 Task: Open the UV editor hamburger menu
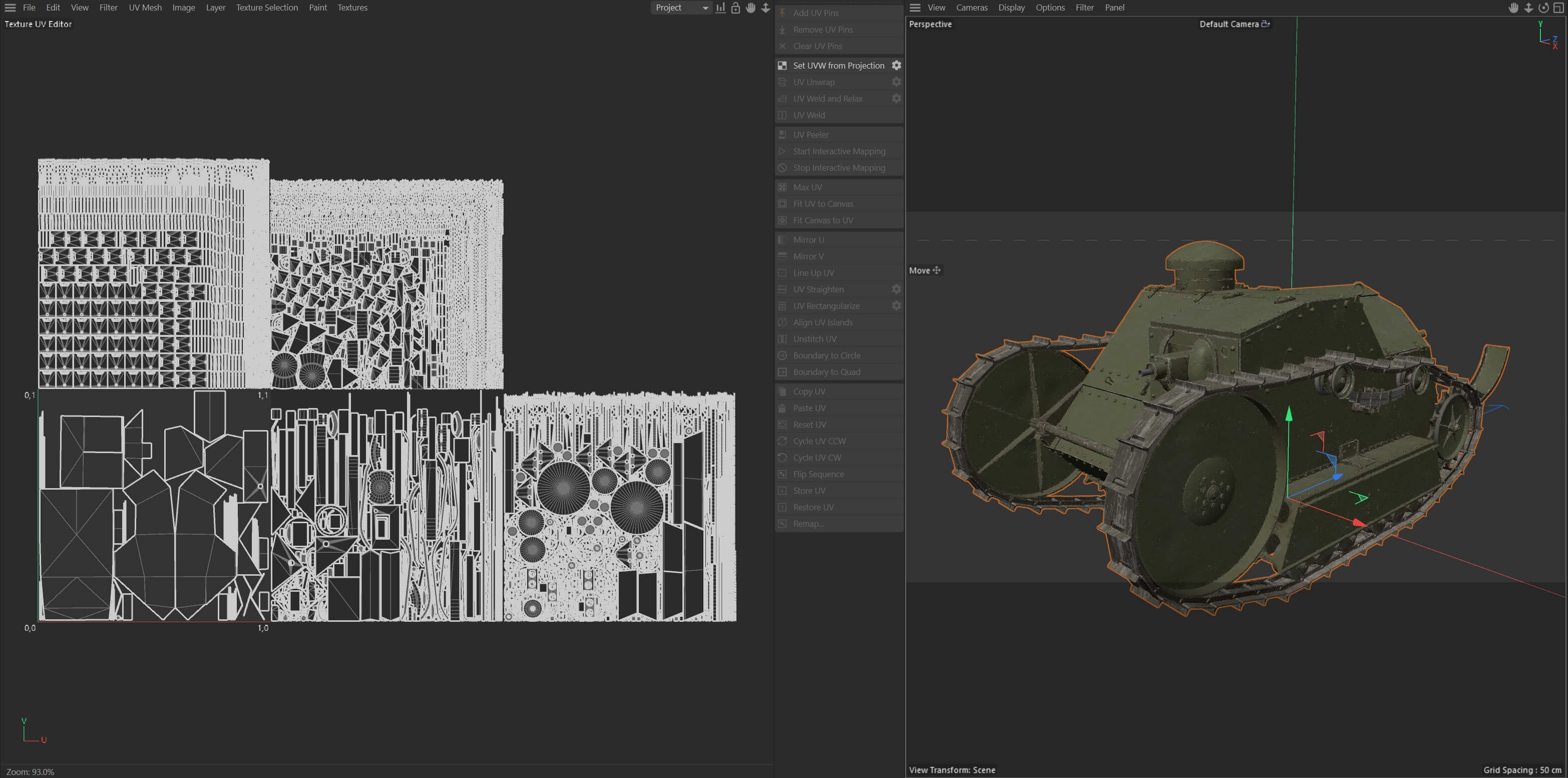(11, 8)
